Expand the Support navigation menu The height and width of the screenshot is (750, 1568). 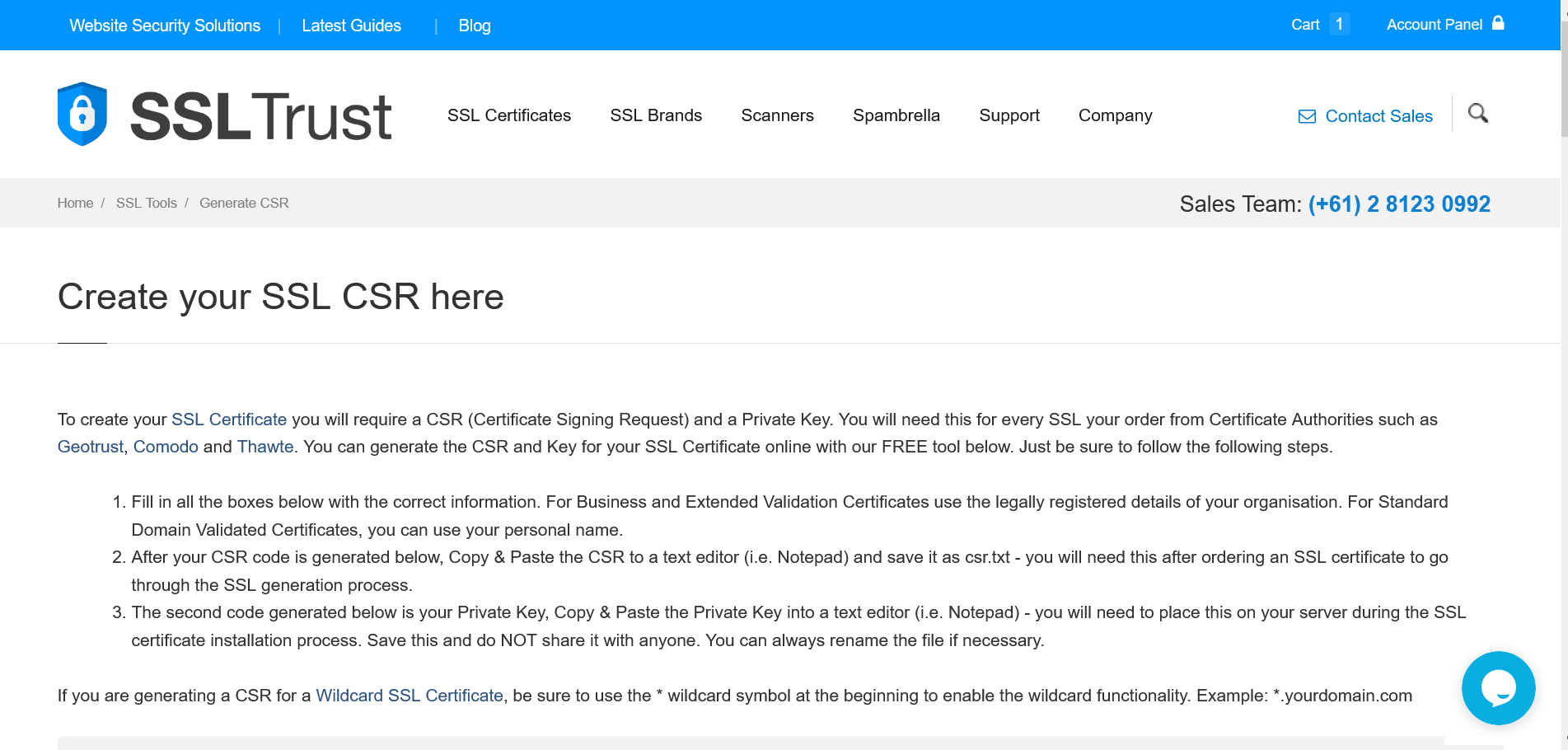click(x=1009, y=115)
